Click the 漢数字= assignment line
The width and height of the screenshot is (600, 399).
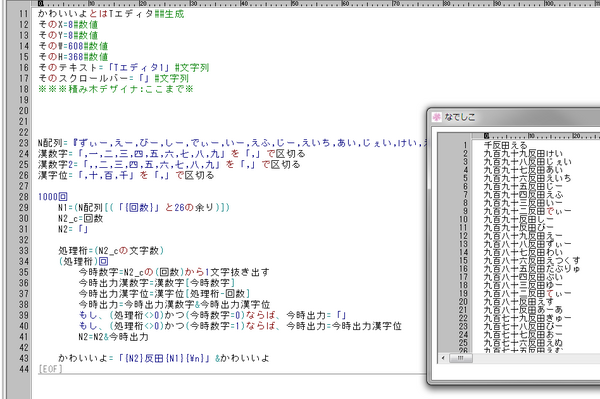(x=171, y=154)
